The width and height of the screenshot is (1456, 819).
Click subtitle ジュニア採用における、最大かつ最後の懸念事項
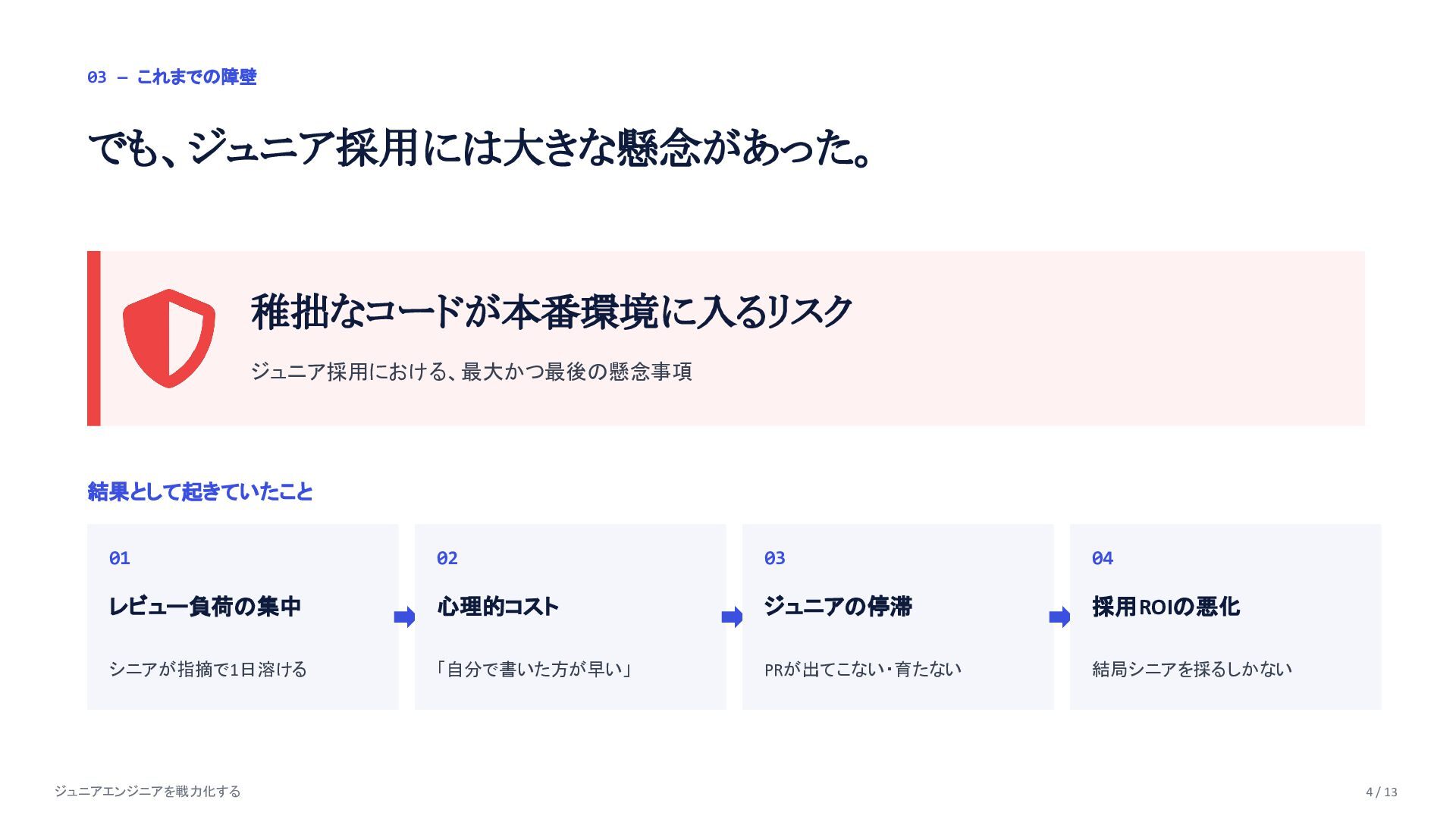click(x=471, y=372)
